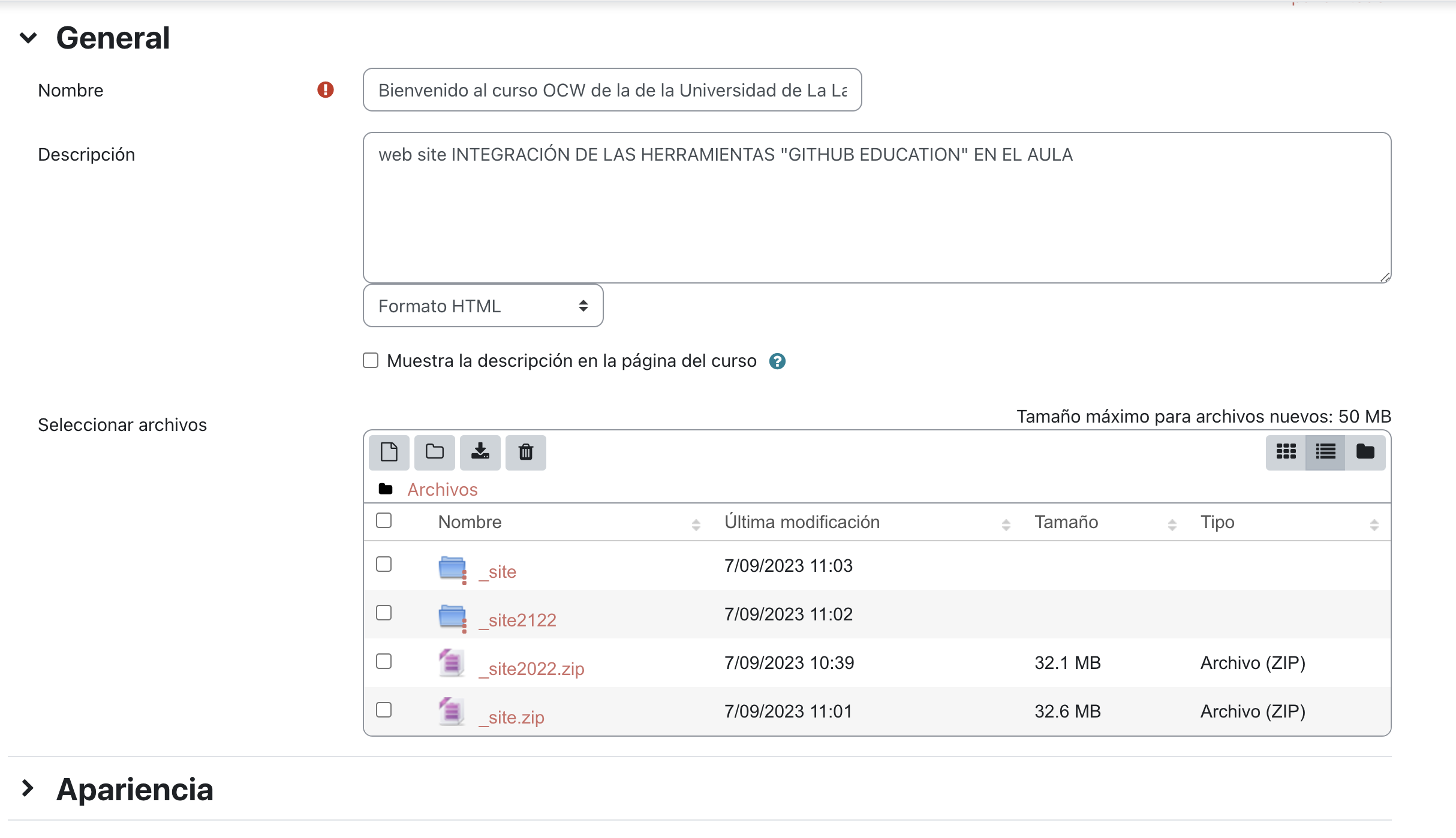The width and height of the screenshot is (1456, 838).
Task: Click the Apariencia section heading
Action: (x=135, y=789)
